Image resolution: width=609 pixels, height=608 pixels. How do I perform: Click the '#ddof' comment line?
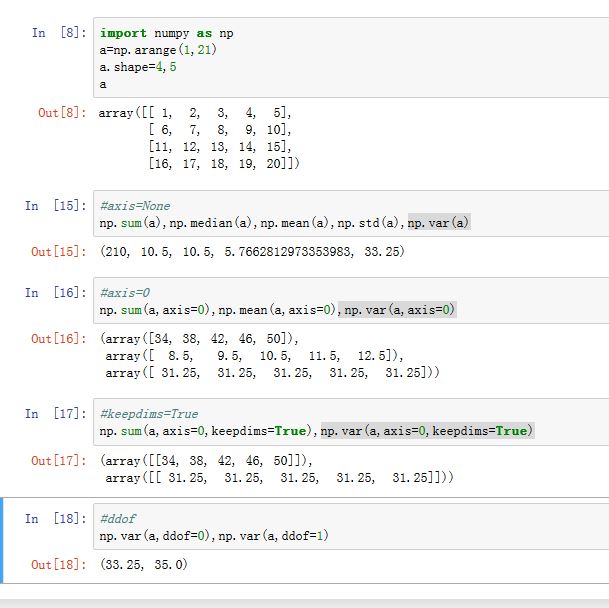click(x=119, y=520)
